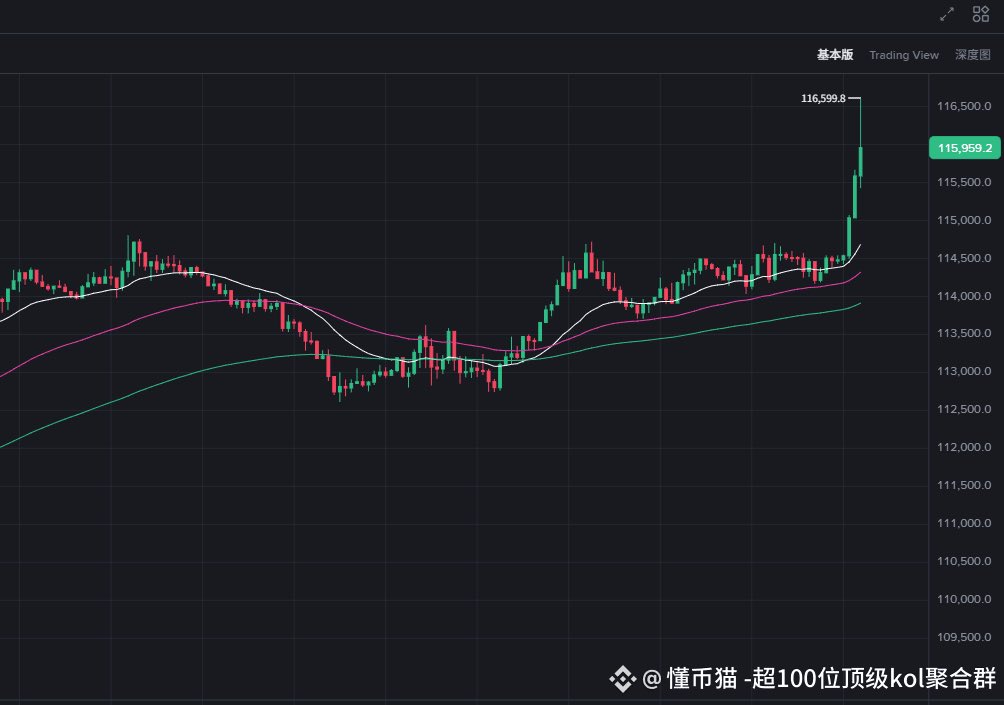This screenshot has width=1004, height=705.
Task: Click the 114,000.0 price axis label
Action: pos(963,297)
